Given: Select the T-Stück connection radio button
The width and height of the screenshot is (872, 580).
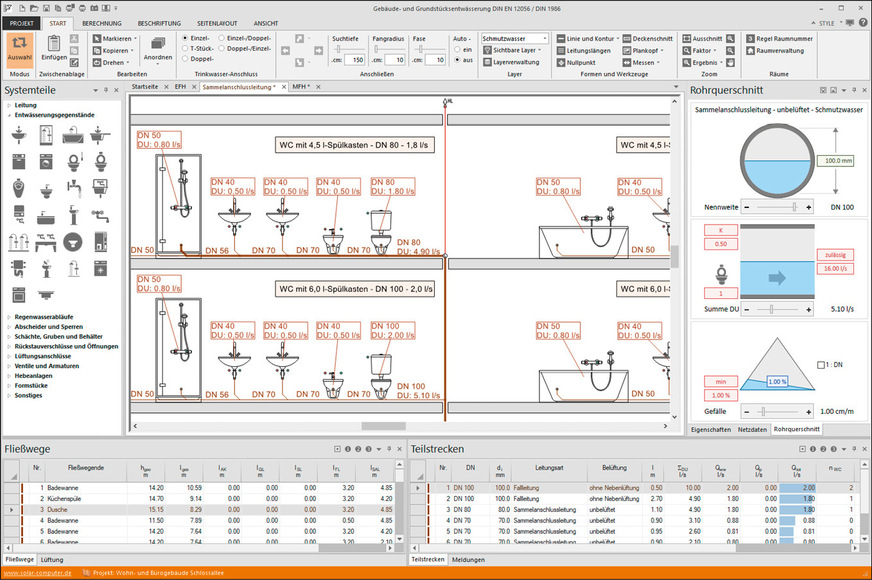Looking at the screenshot, I should [184, 49].
